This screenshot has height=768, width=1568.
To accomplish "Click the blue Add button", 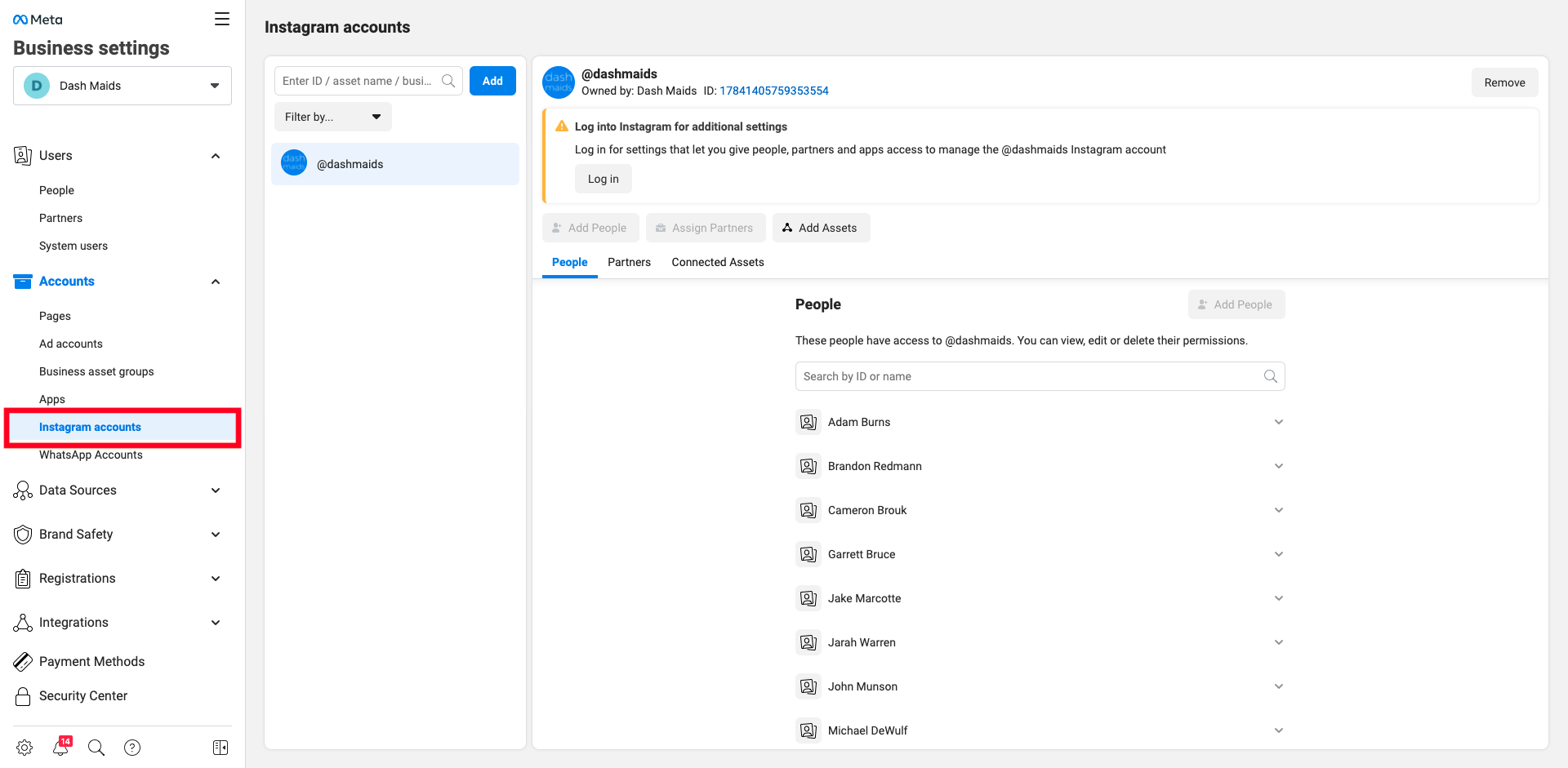I will [492, 81].
